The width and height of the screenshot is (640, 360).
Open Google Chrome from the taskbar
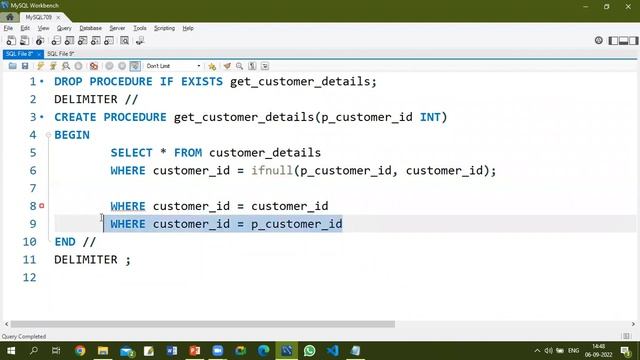click(80, 351)
